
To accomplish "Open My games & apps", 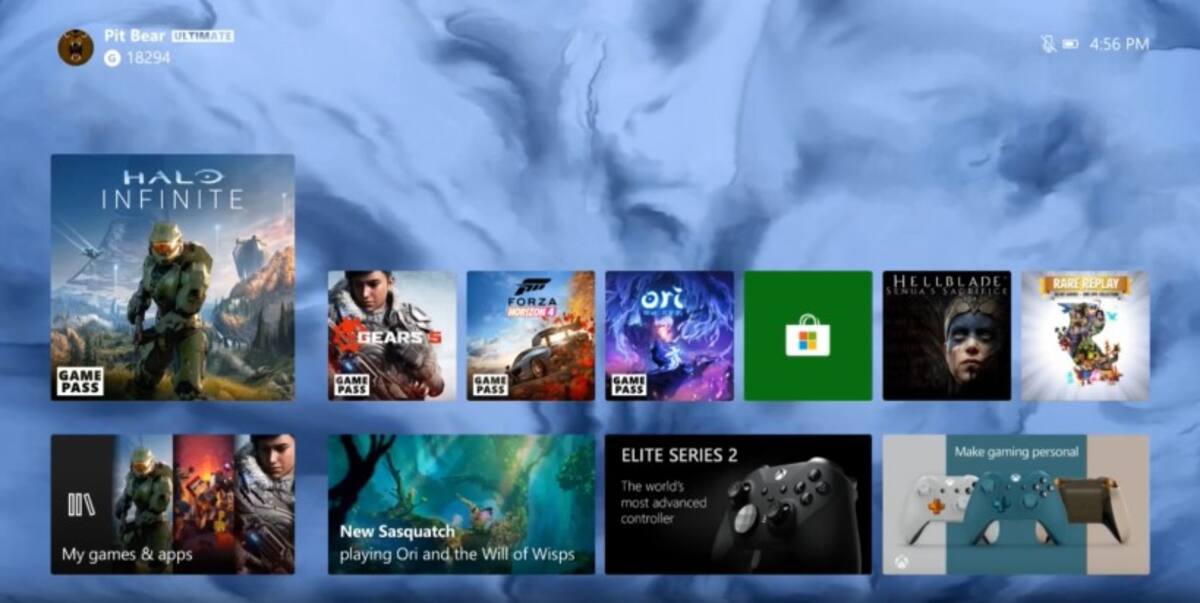I will click(x=173, y=504).
